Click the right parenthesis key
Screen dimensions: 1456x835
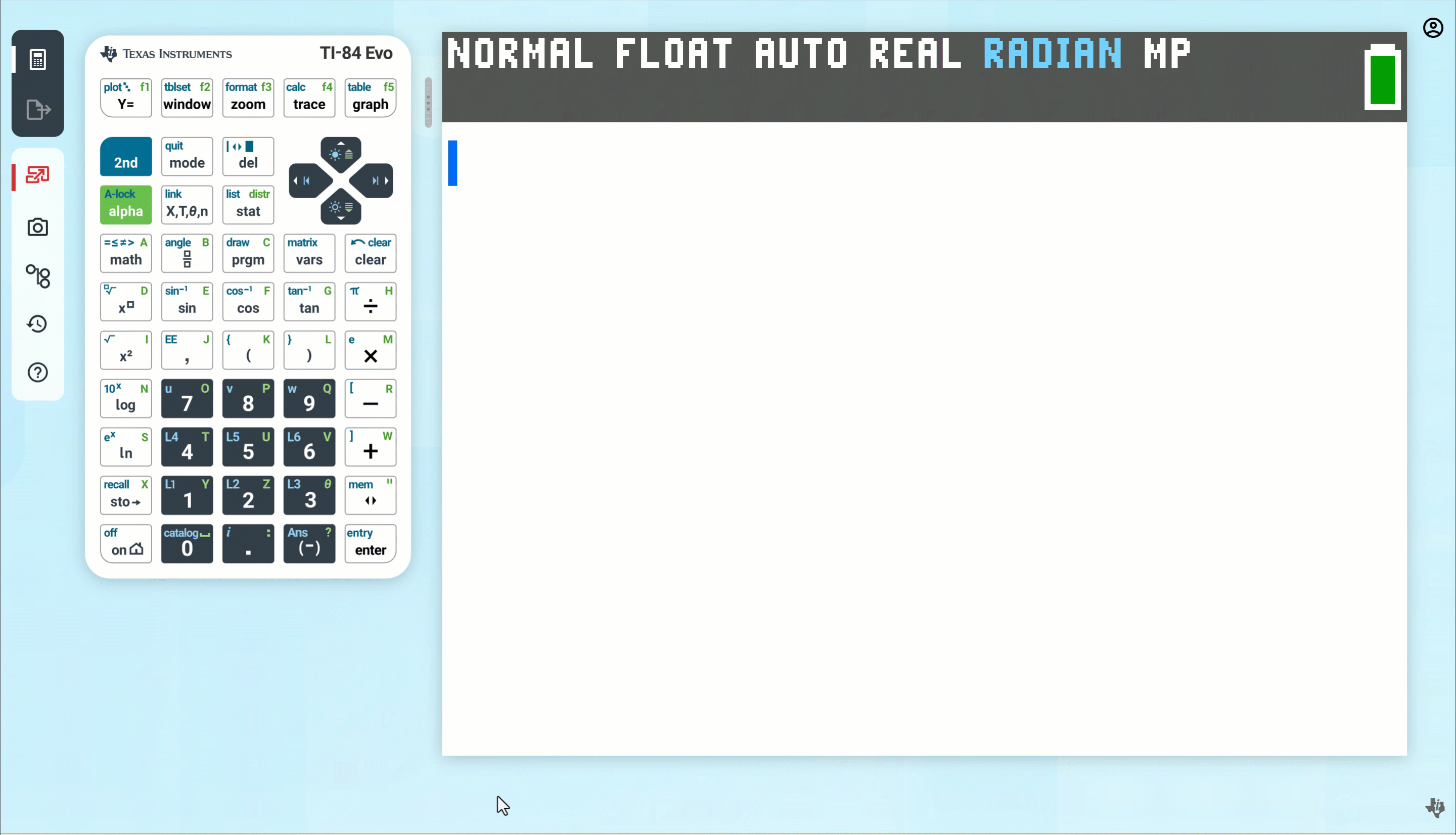(x=309, y=350)
